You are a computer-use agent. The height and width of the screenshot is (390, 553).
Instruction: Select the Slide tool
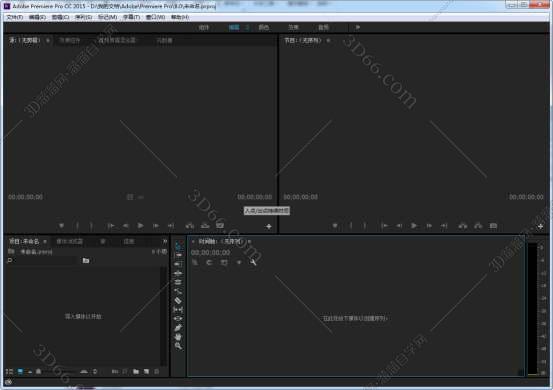tap(179, 318)
